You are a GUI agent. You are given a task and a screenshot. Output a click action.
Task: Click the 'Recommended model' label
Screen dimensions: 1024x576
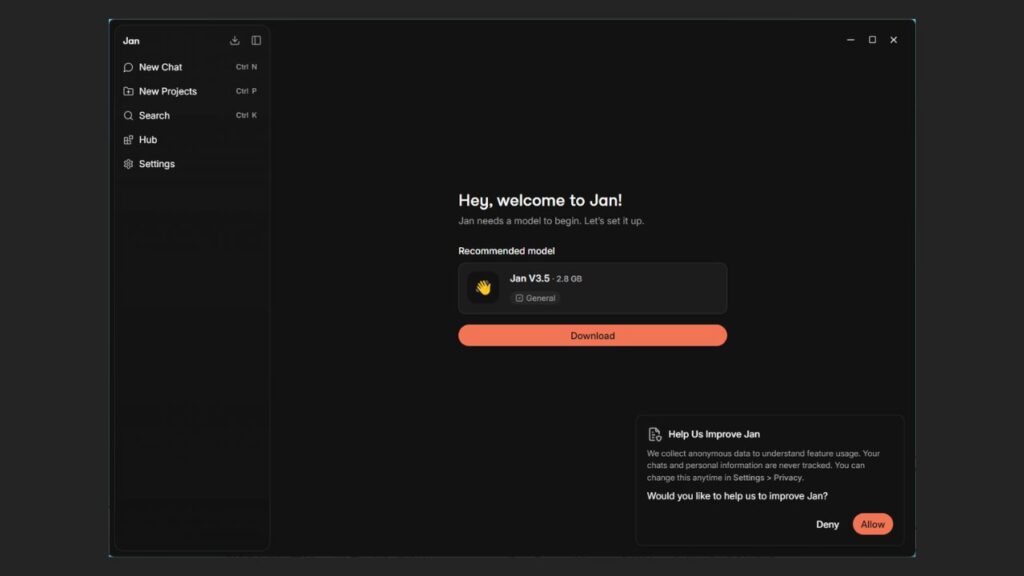click(506, 251)
